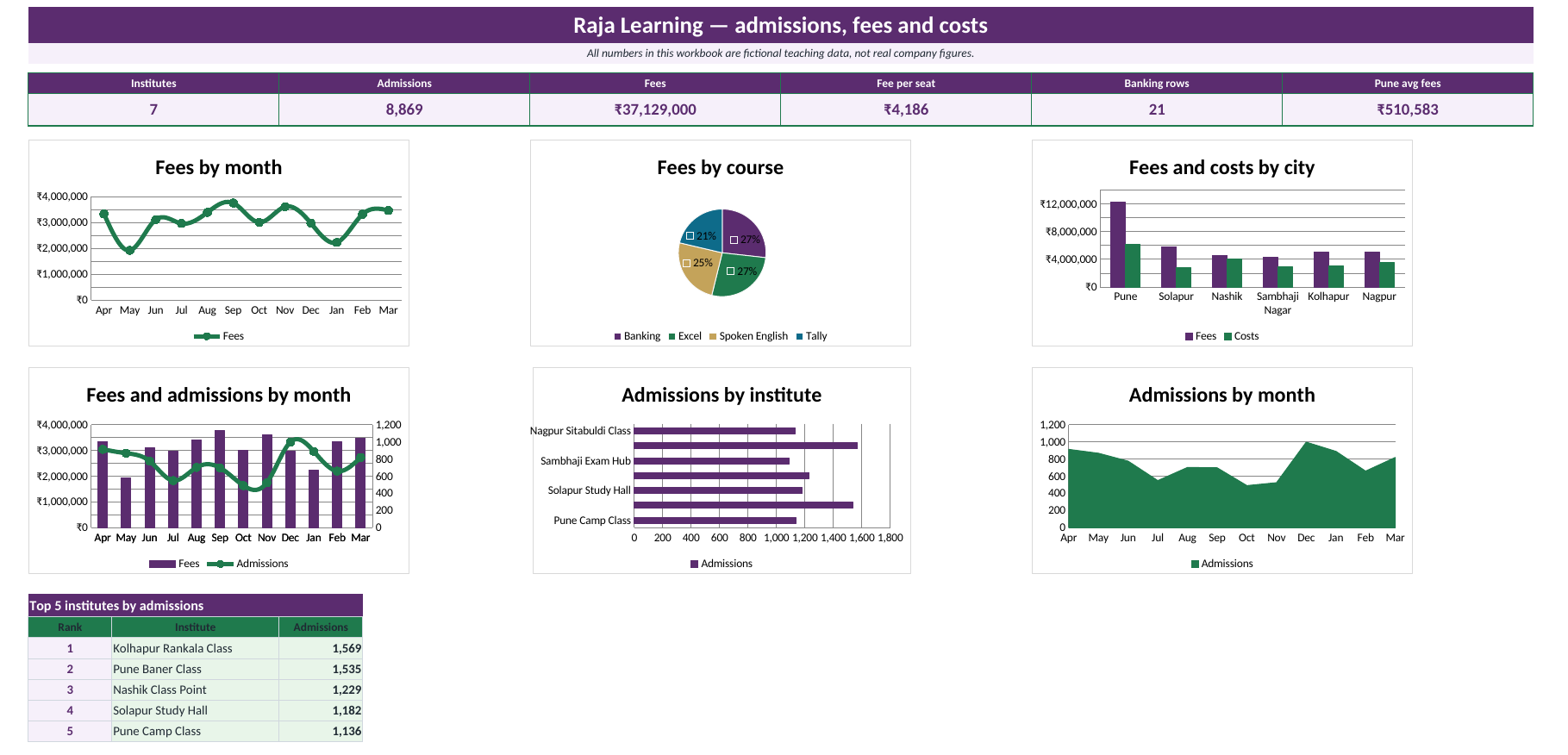This screenshot has width=1568, height=755.
Task: Select the Admissions by institute chart title
Action: pos(722,395)
